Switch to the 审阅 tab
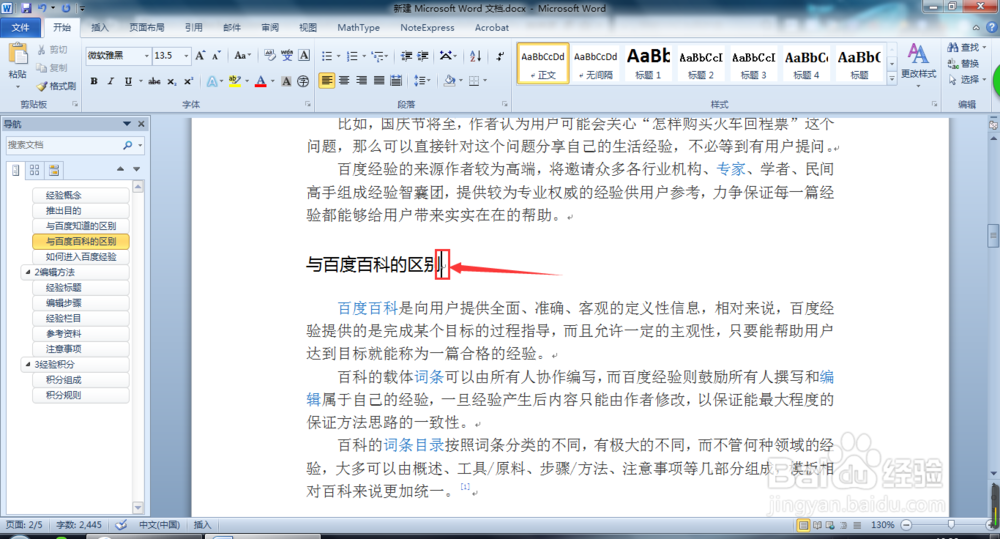1000x539 pixels. coord(270,27)
